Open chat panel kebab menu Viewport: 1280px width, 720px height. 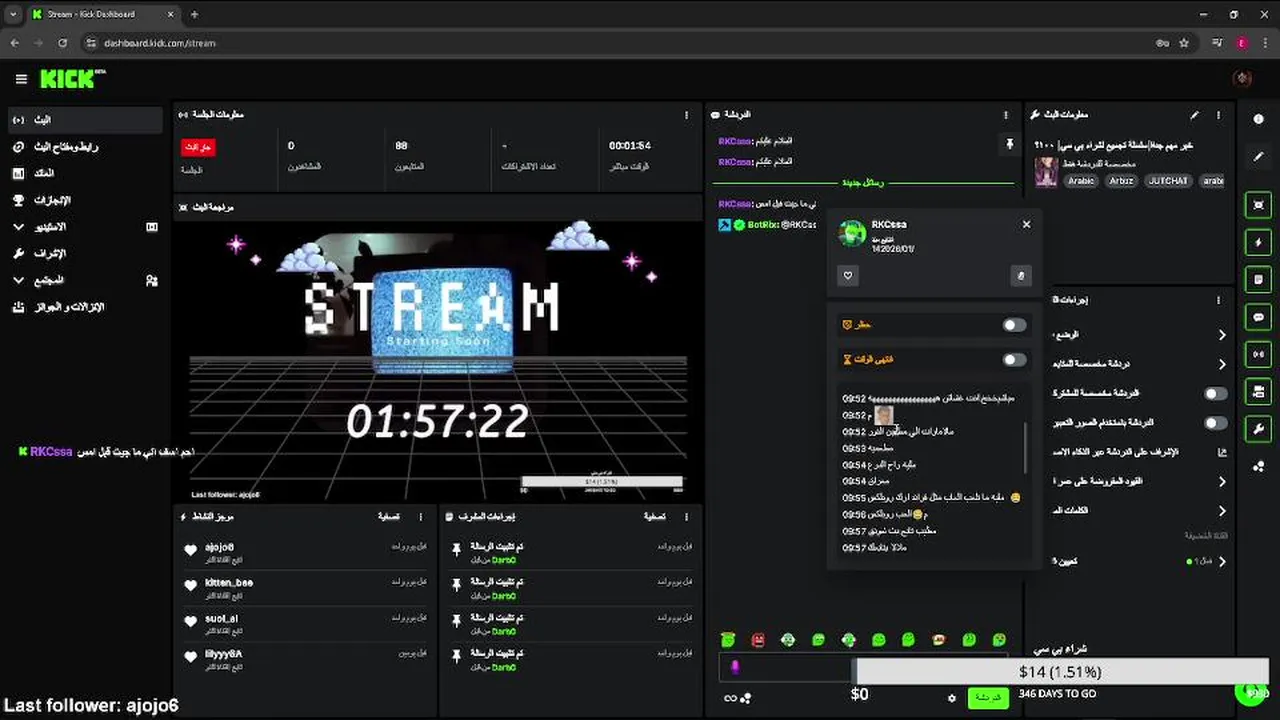[1006, 115]
